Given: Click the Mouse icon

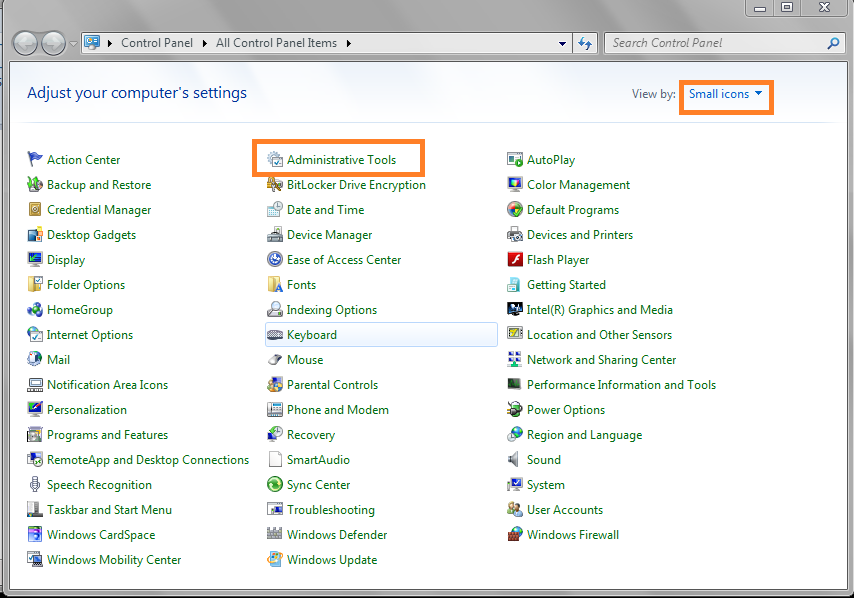Looking at the screenshot, I should pos(274,359).
